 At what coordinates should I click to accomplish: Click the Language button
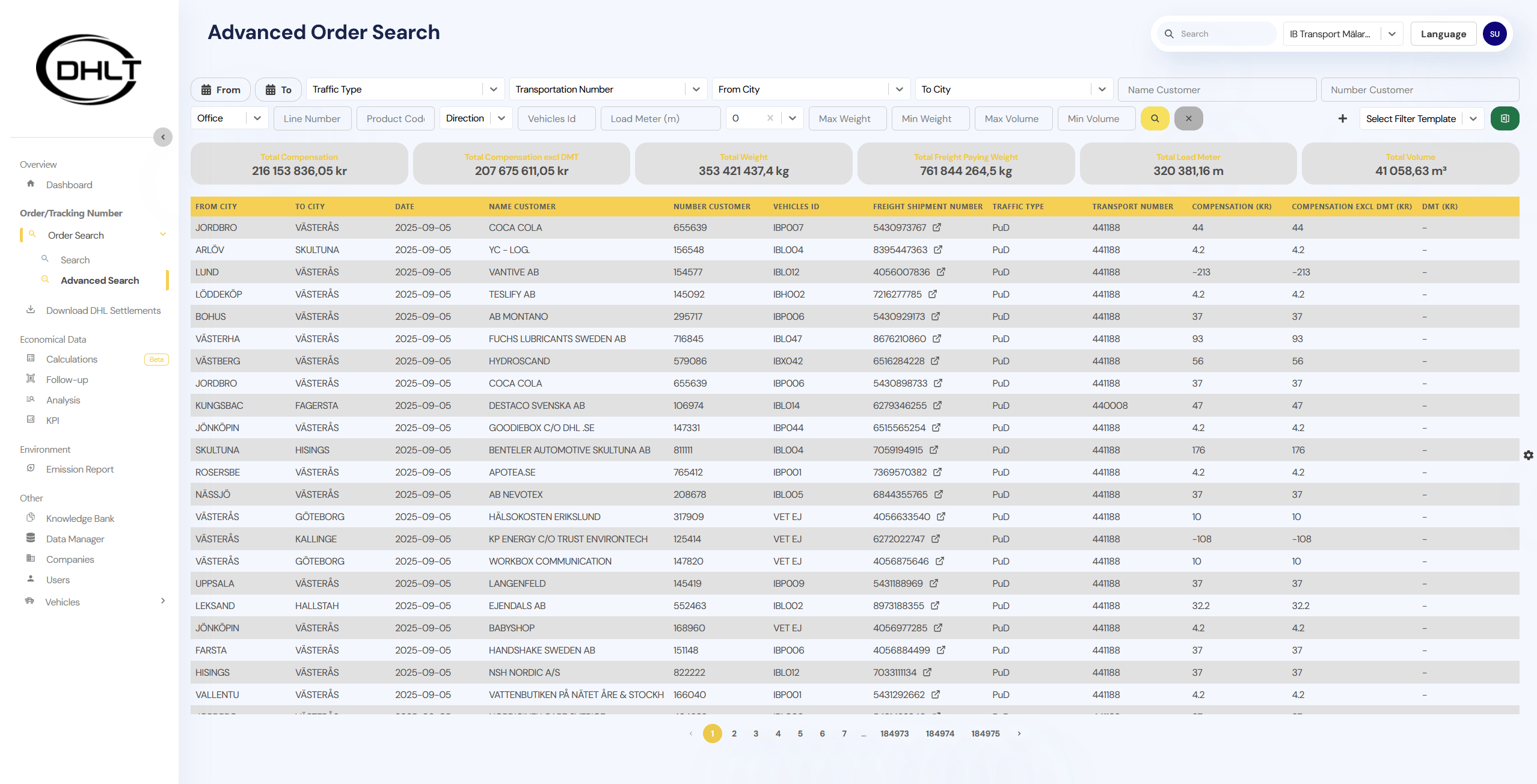[1443, 34]
